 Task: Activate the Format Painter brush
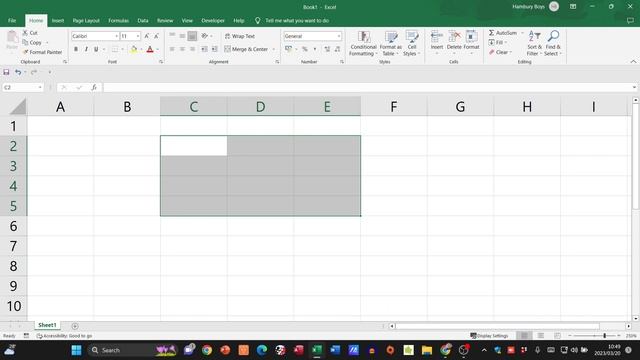(x=42, y=52)
